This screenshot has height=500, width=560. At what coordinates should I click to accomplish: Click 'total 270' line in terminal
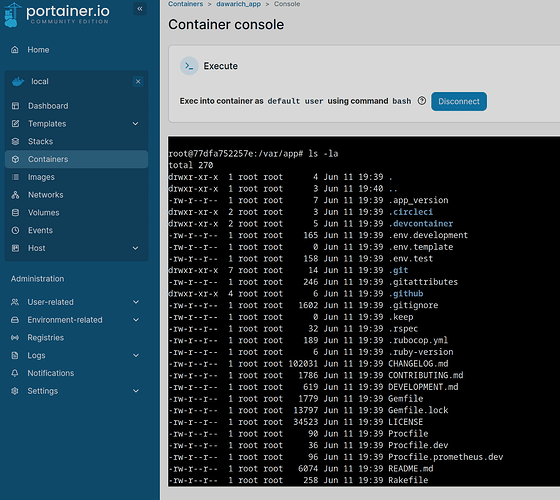point(191,165)
